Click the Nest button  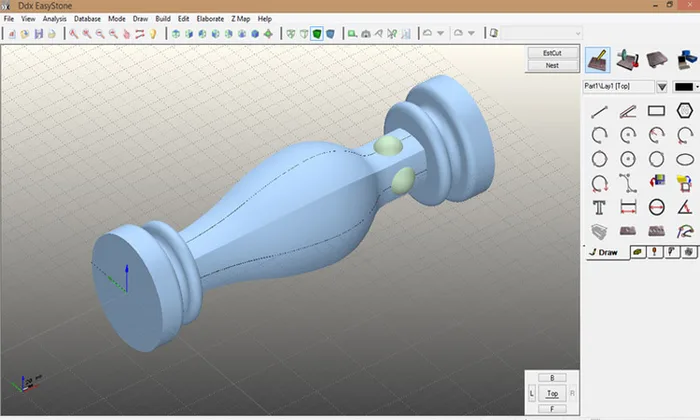pos(552,65)
